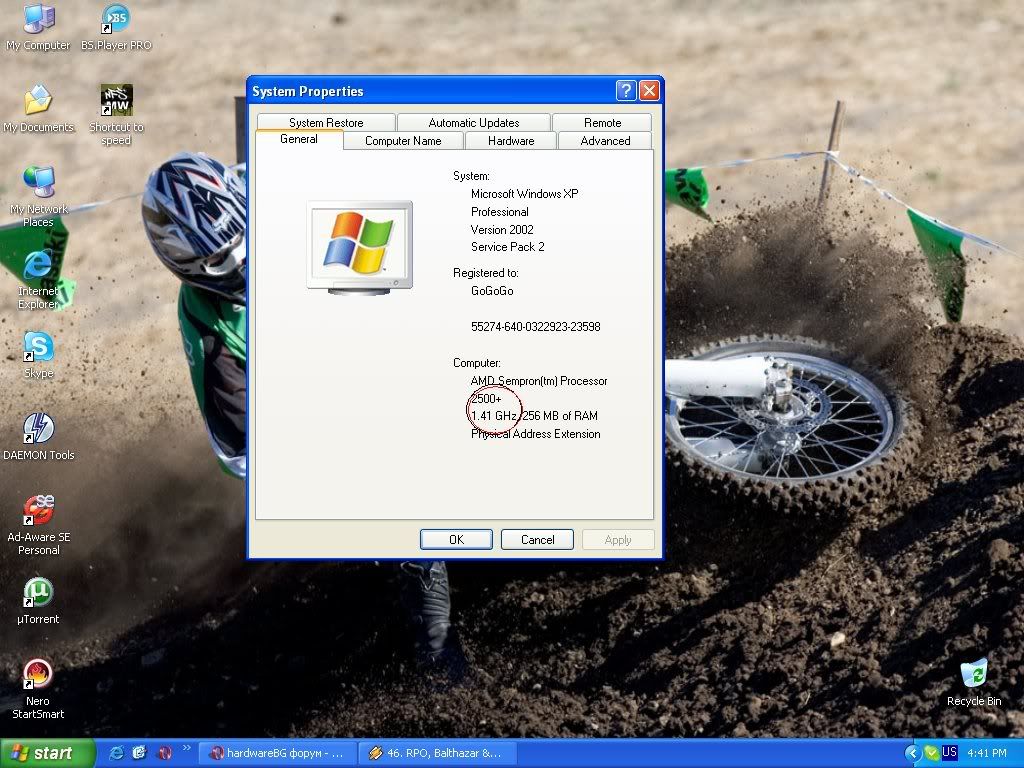Open Skype desktop shortcut
Screen dimensions: 1024x768
[x=38, y=347]
